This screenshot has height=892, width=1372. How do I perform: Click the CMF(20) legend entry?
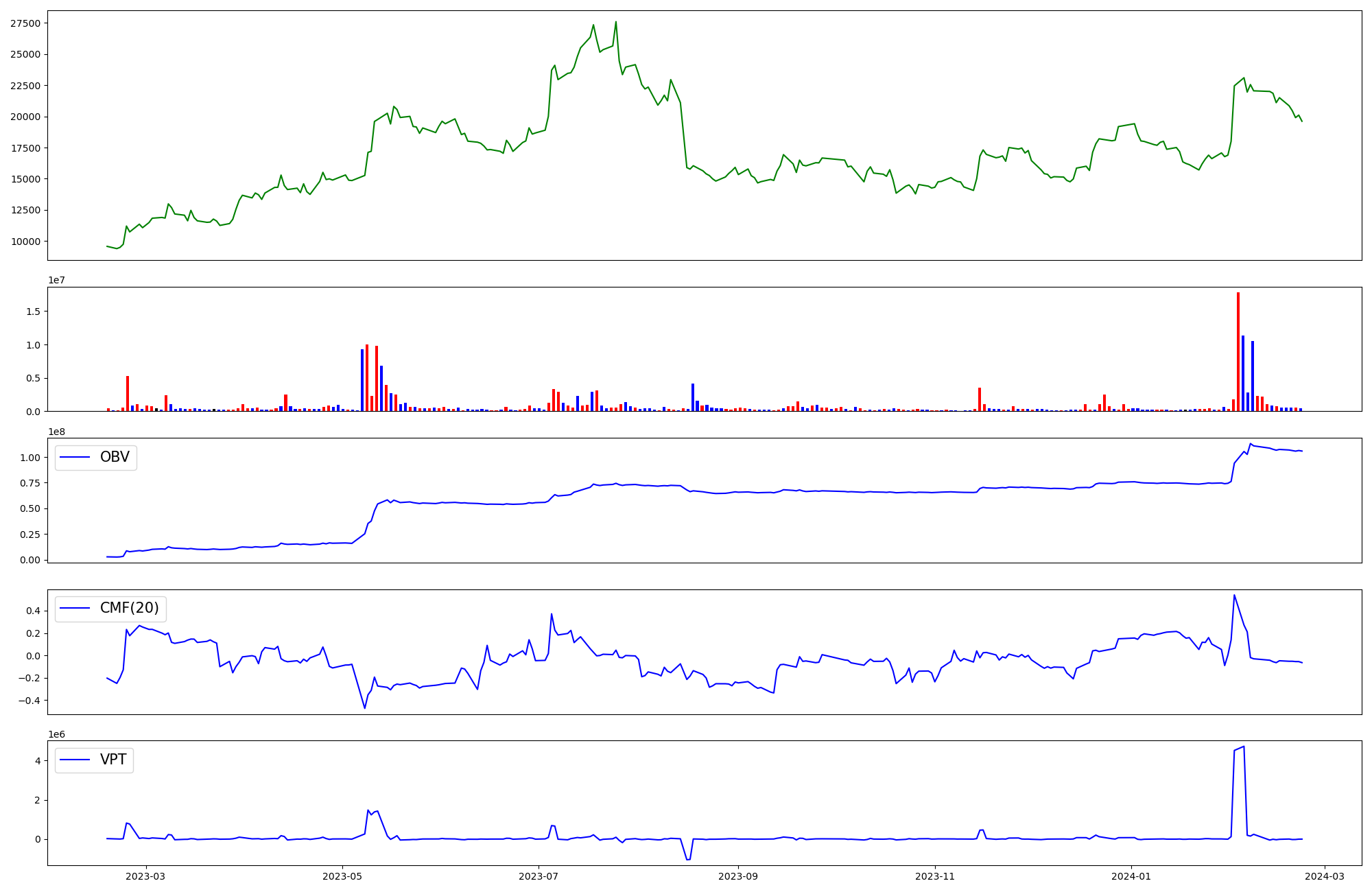point(129,609)
